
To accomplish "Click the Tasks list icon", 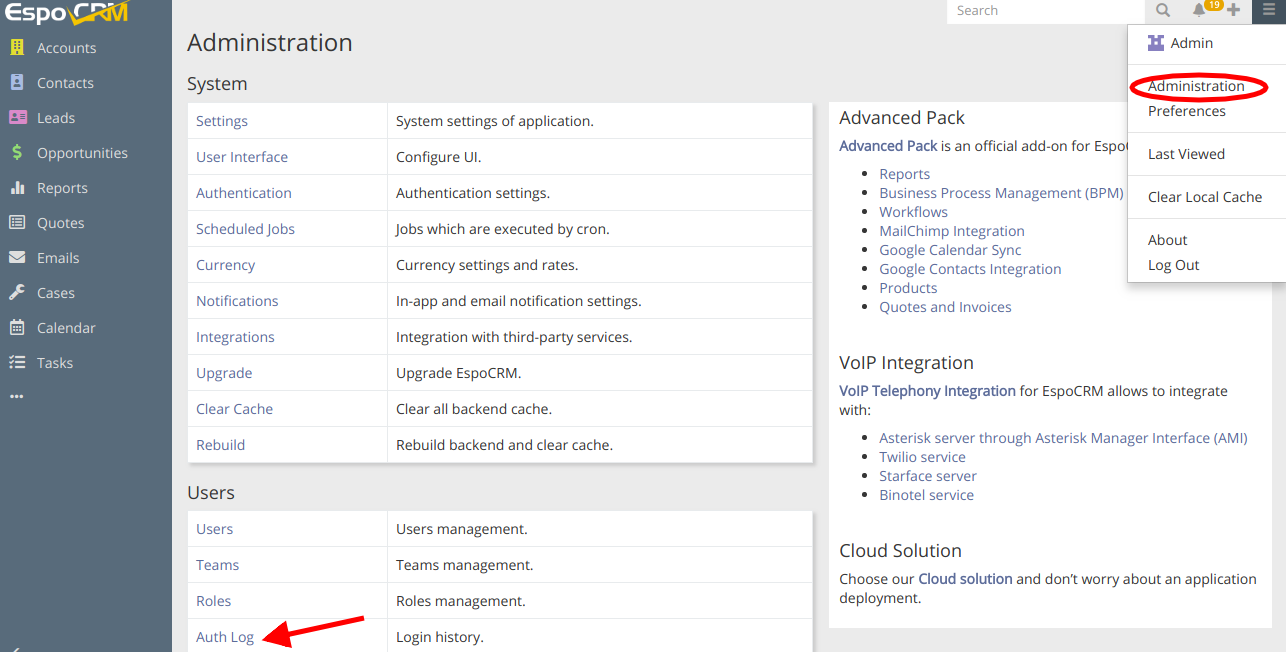I will 17,362.
